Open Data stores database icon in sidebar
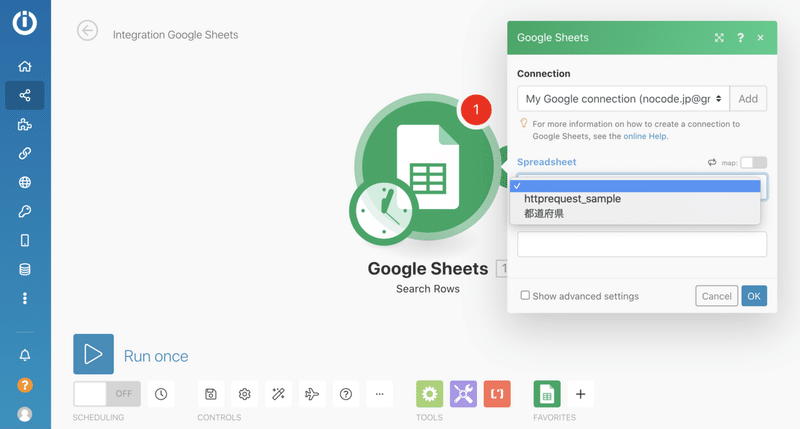Viewport: 800px width, 429px height. pos(24,269)
